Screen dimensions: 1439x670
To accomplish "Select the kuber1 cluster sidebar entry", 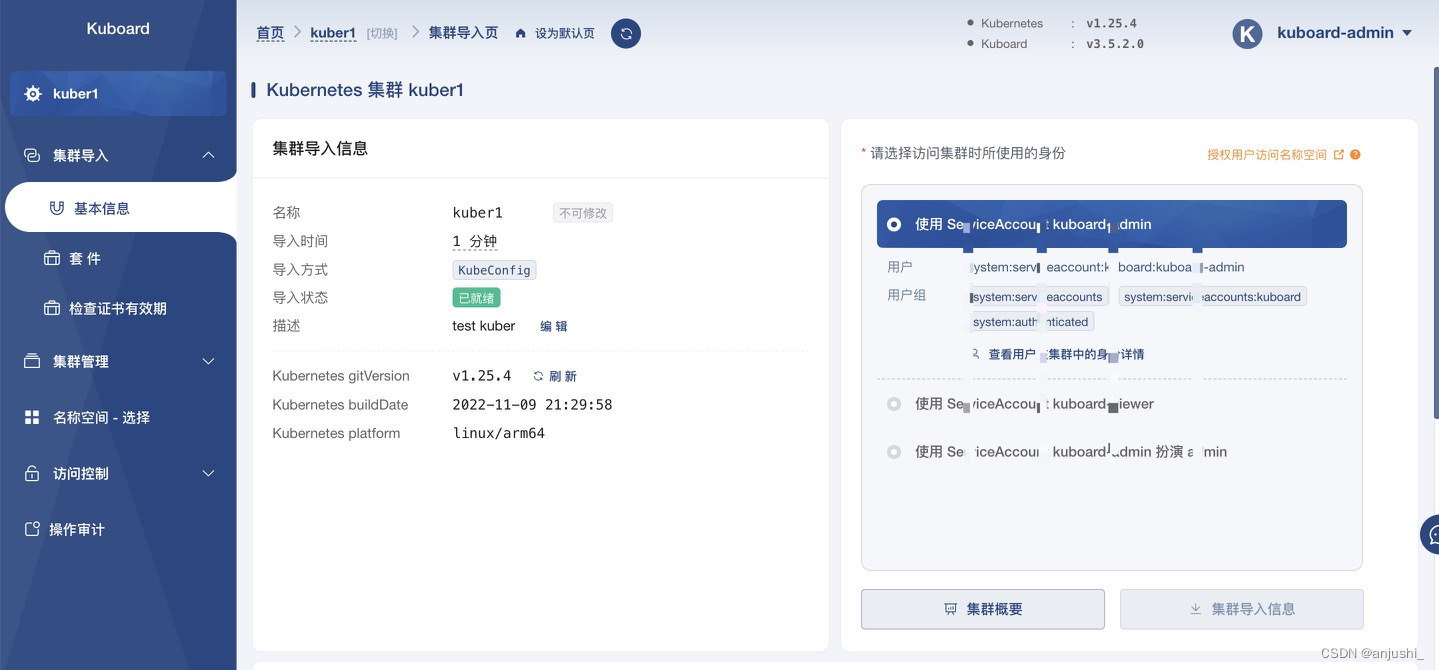I will click(x=118, y=94).
